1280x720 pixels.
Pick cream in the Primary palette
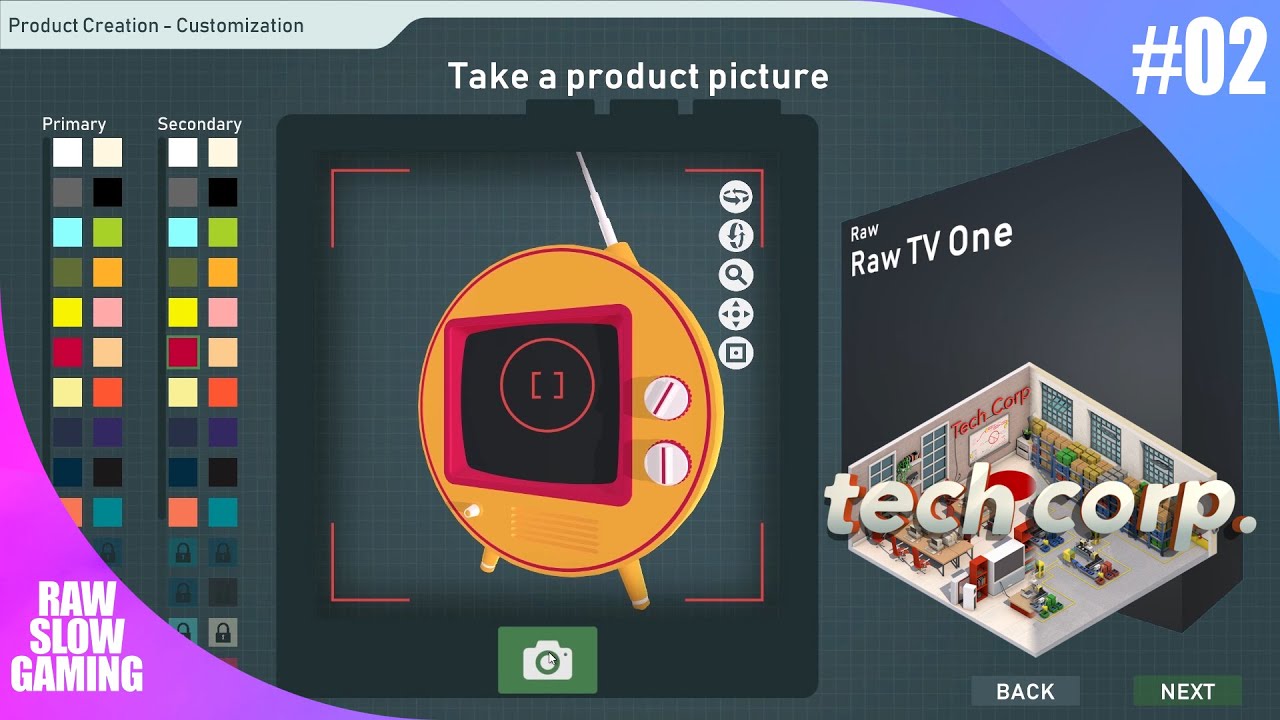[107, 152]
